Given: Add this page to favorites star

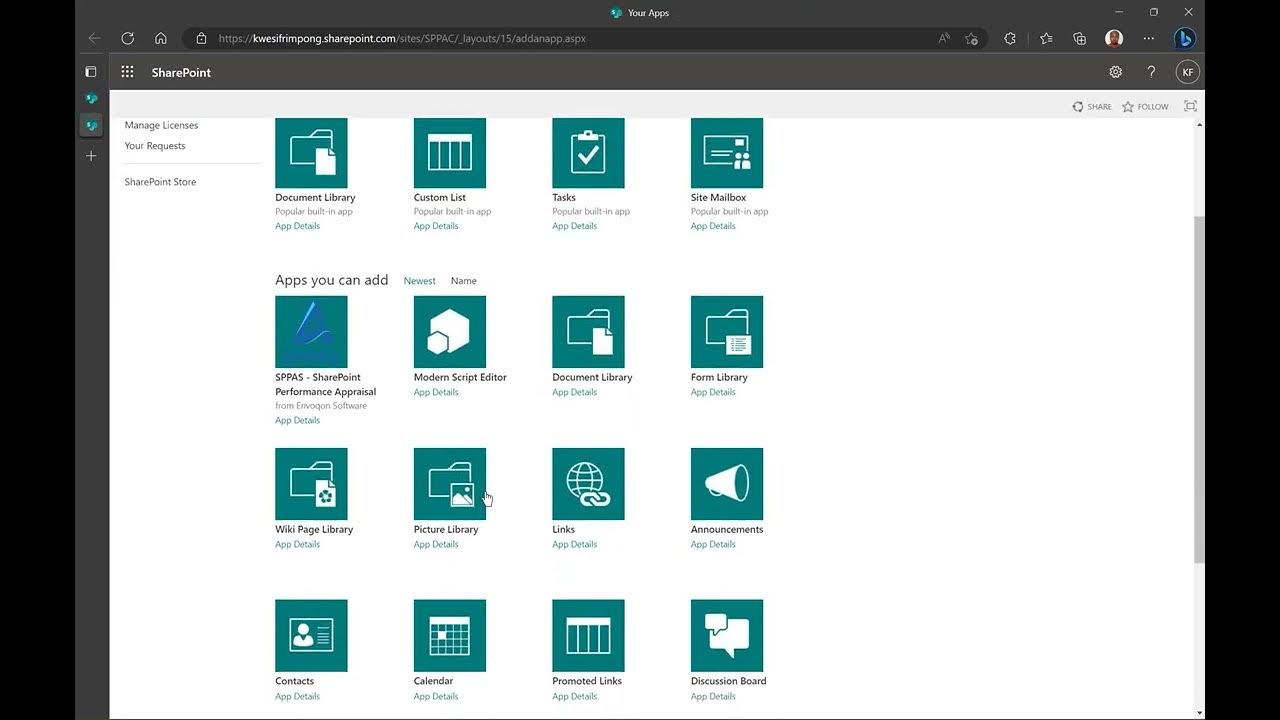Looking at the screenshot, I should (971, 38).
